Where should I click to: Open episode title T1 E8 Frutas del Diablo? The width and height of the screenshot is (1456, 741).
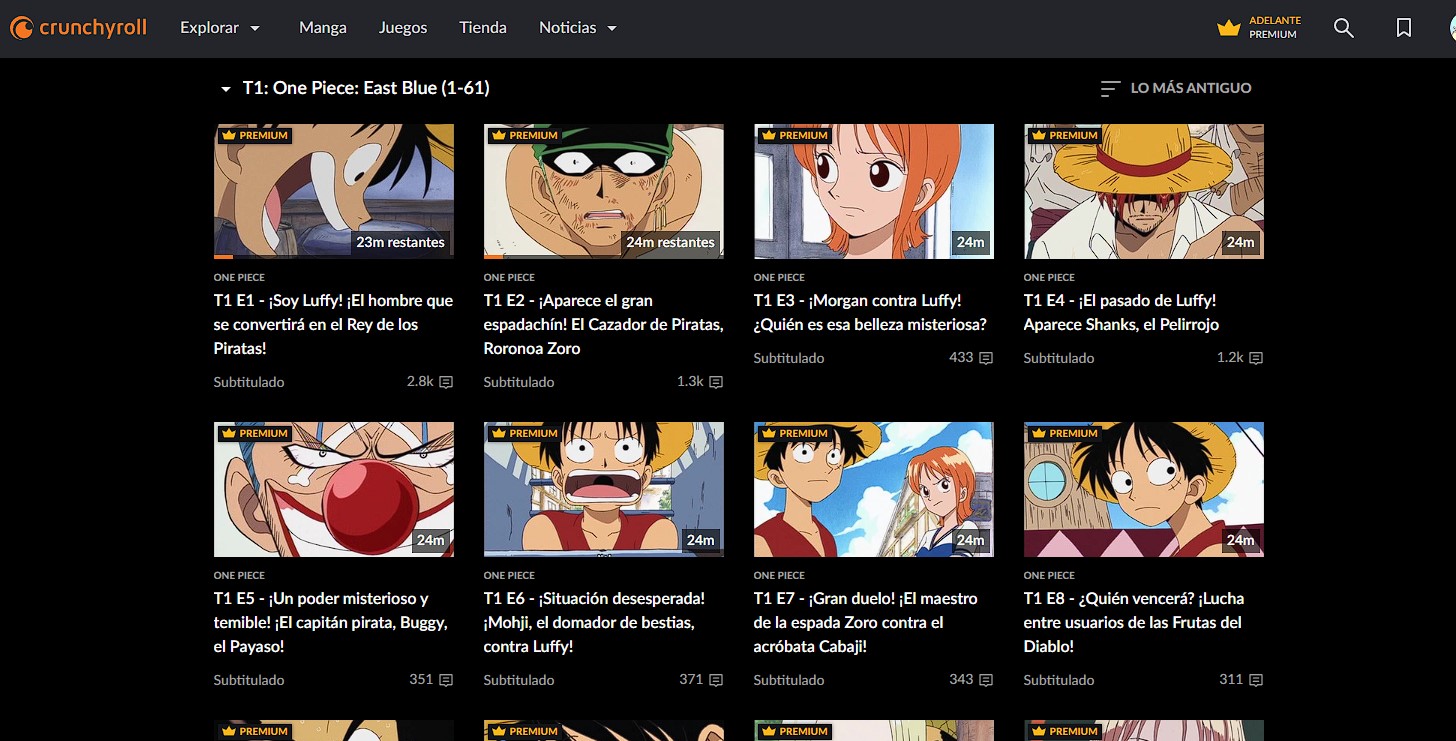[1134, 622]
